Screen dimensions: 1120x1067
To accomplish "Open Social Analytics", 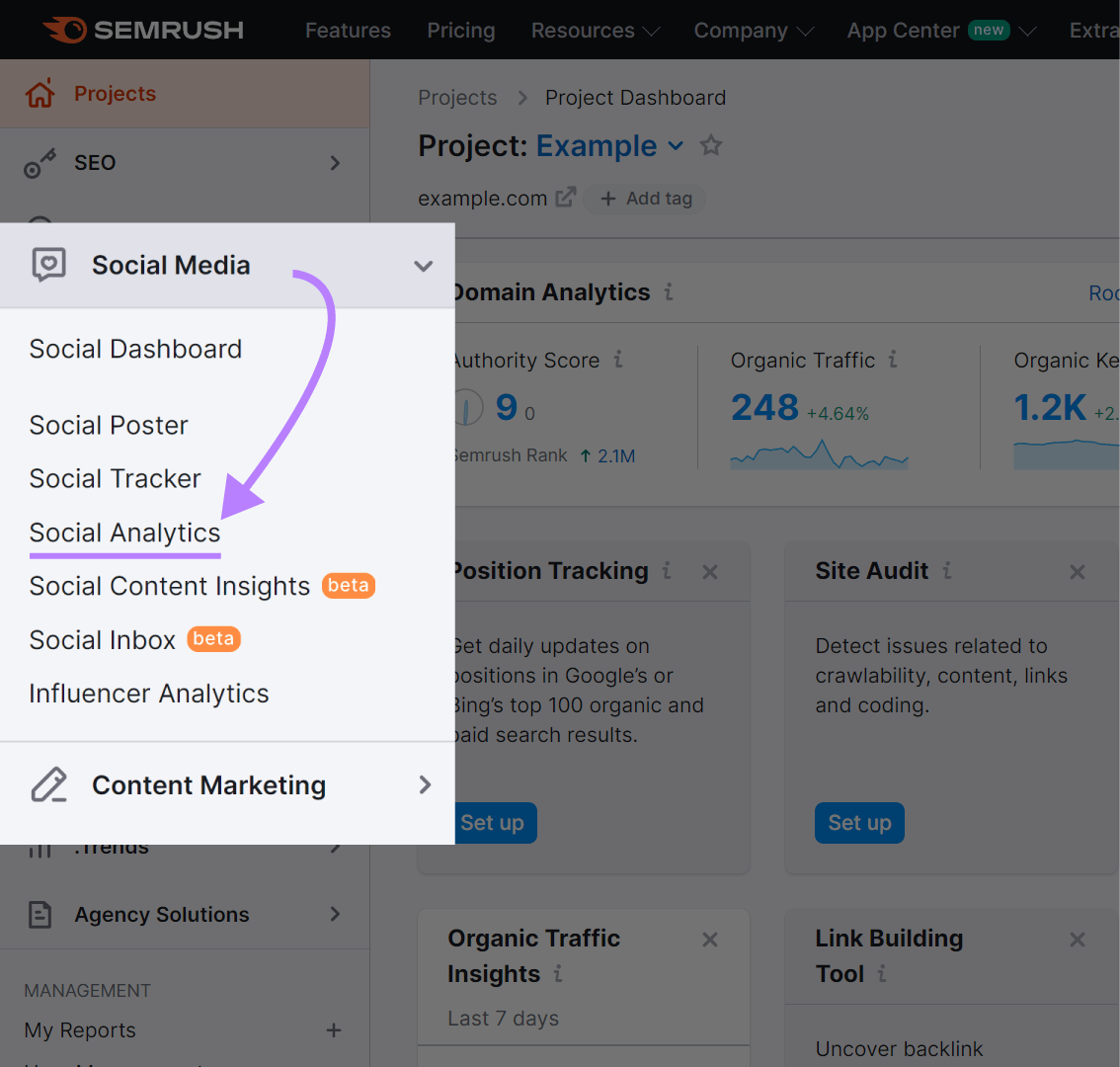I will pyautogui.click(x=125, y=533).
